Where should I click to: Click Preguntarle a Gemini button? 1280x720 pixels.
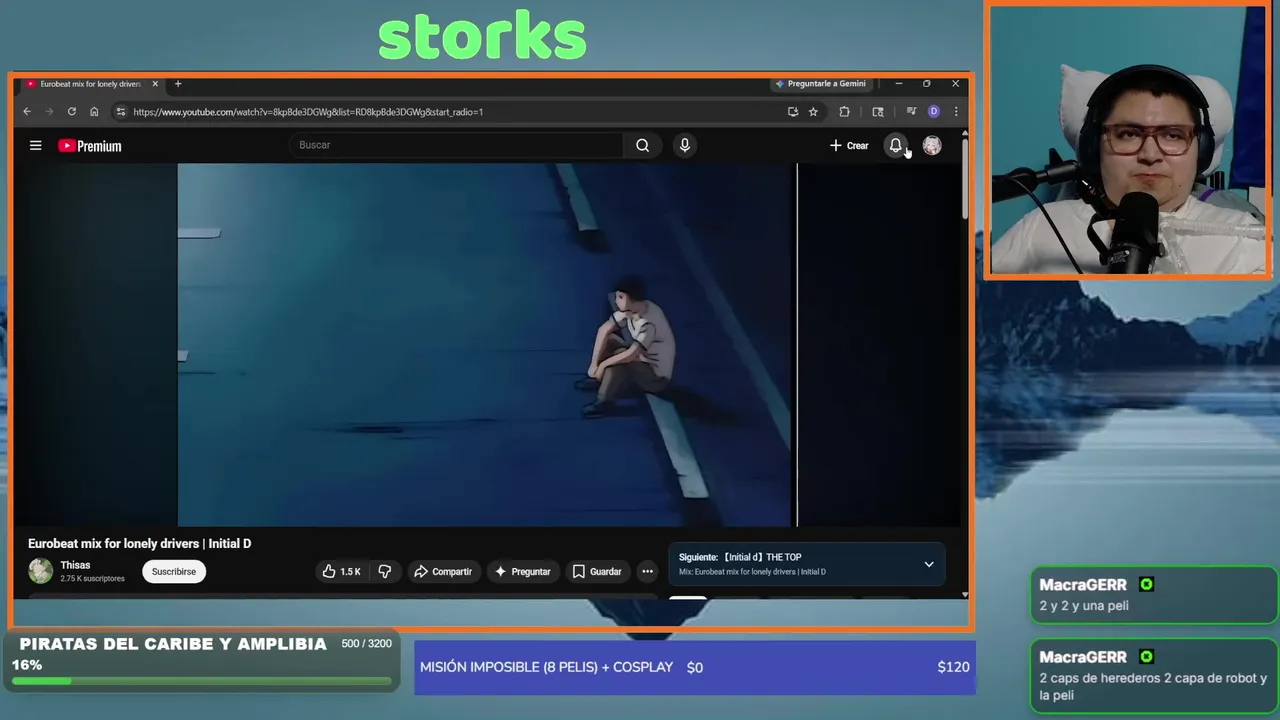point(821,84)
